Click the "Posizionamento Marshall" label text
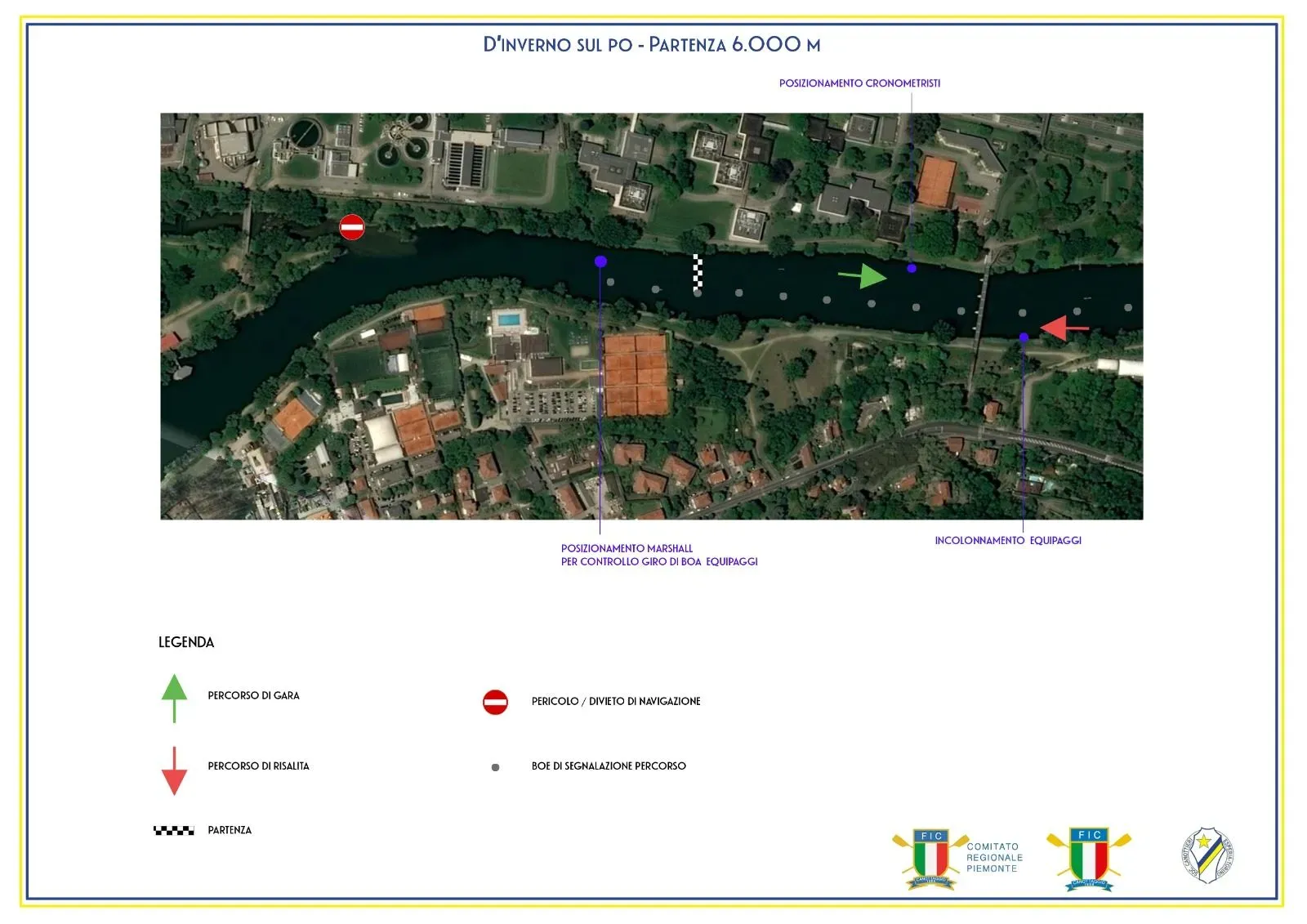Image resolution: width=1307 pixels, height=924 pixels. coord(627,548)
